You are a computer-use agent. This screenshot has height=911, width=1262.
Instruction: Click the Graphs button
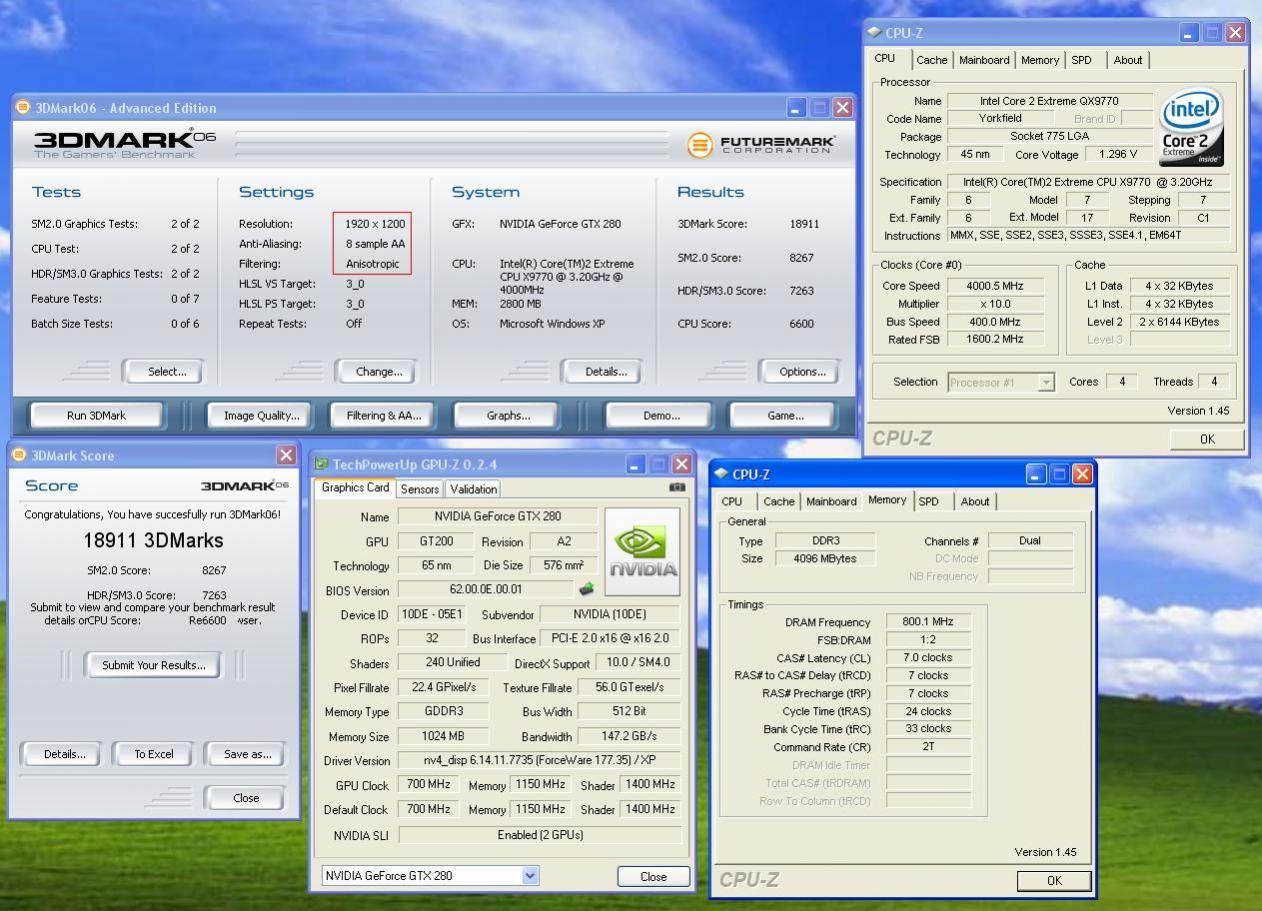[508, 415]
